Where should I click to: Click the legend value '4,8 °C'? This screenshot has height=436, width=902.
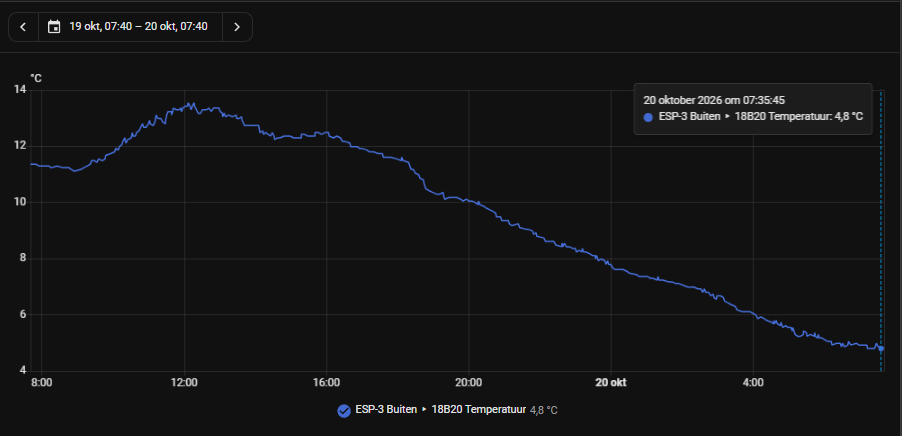point(544,411)
